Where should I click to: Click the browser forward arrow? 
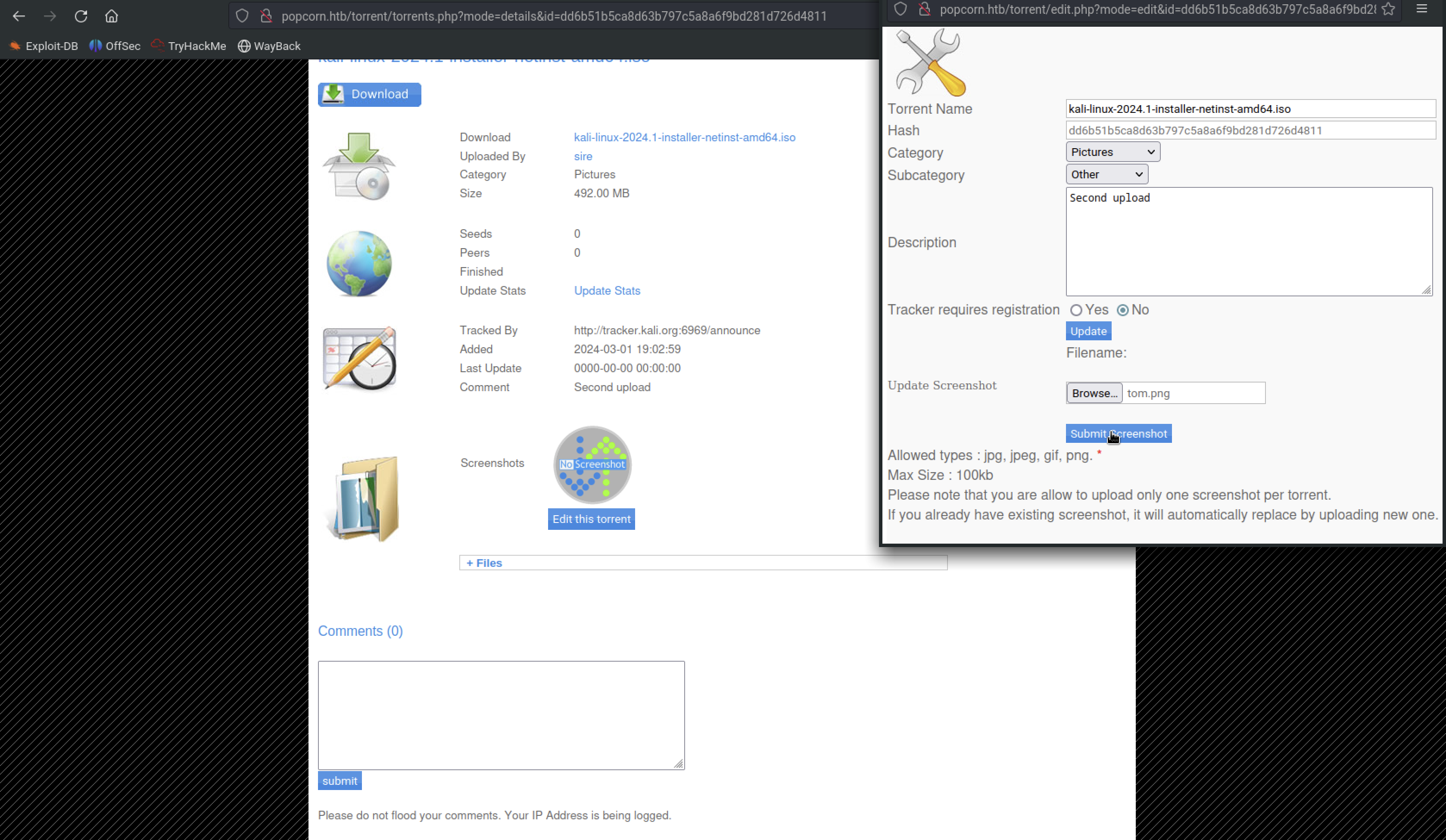50,16
